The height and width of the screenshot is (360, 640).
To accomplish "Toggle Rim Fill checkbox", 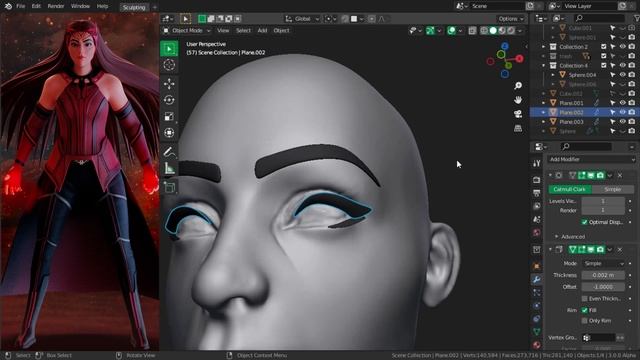I will click(584, 310).
